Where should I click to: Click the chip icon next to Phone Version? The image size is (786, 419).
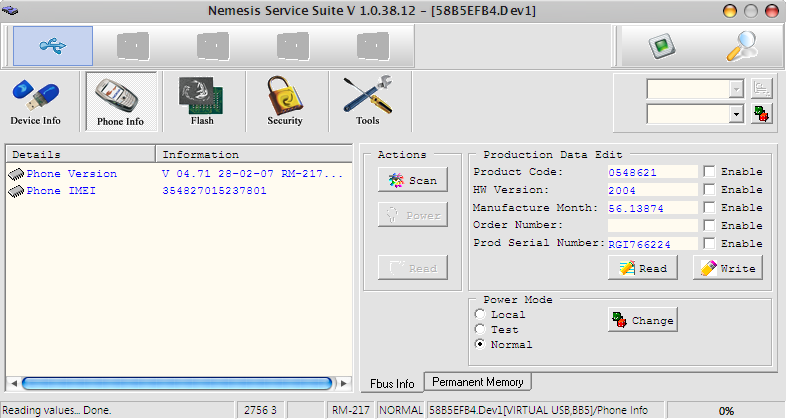click(16, 174)
